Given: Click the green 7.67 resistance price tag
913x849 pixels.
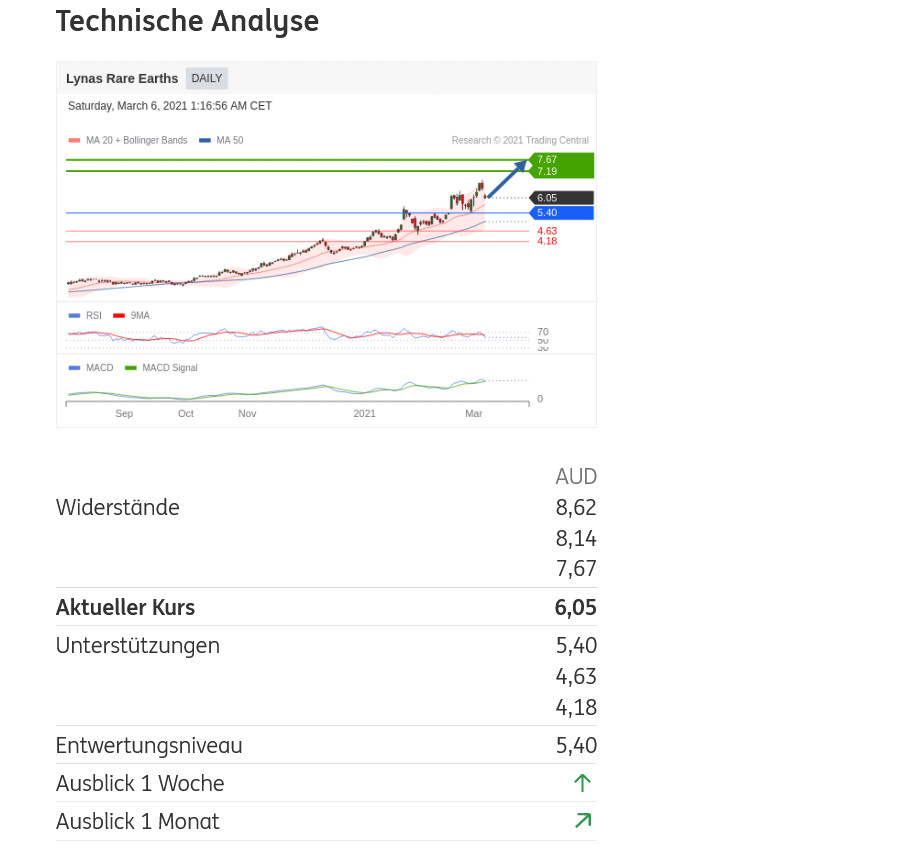Looking at the screenshot, I should pos(562,160).
